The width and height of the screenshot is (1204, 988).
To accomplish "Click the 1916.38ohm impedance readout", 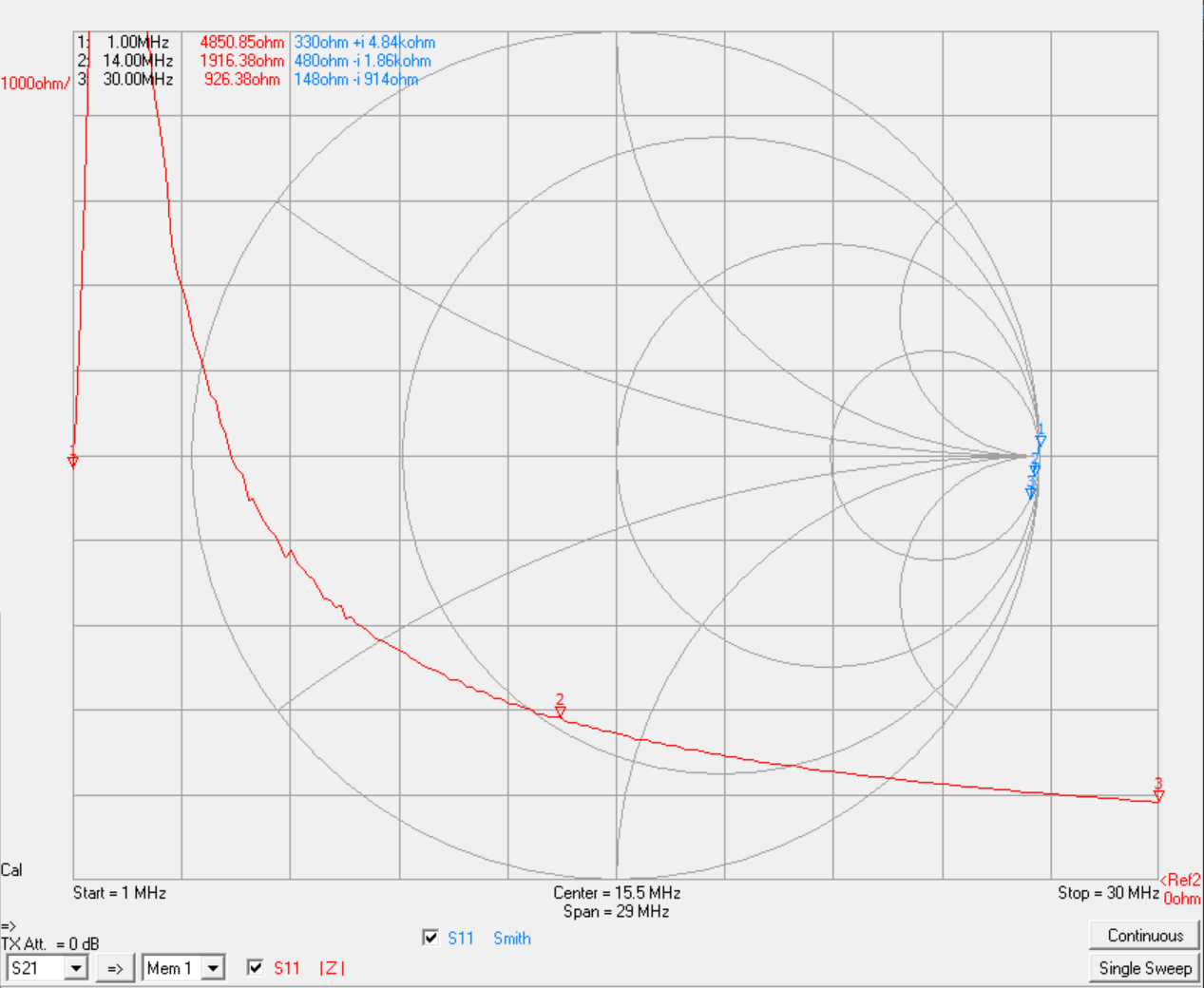I will tap(242, 61).
